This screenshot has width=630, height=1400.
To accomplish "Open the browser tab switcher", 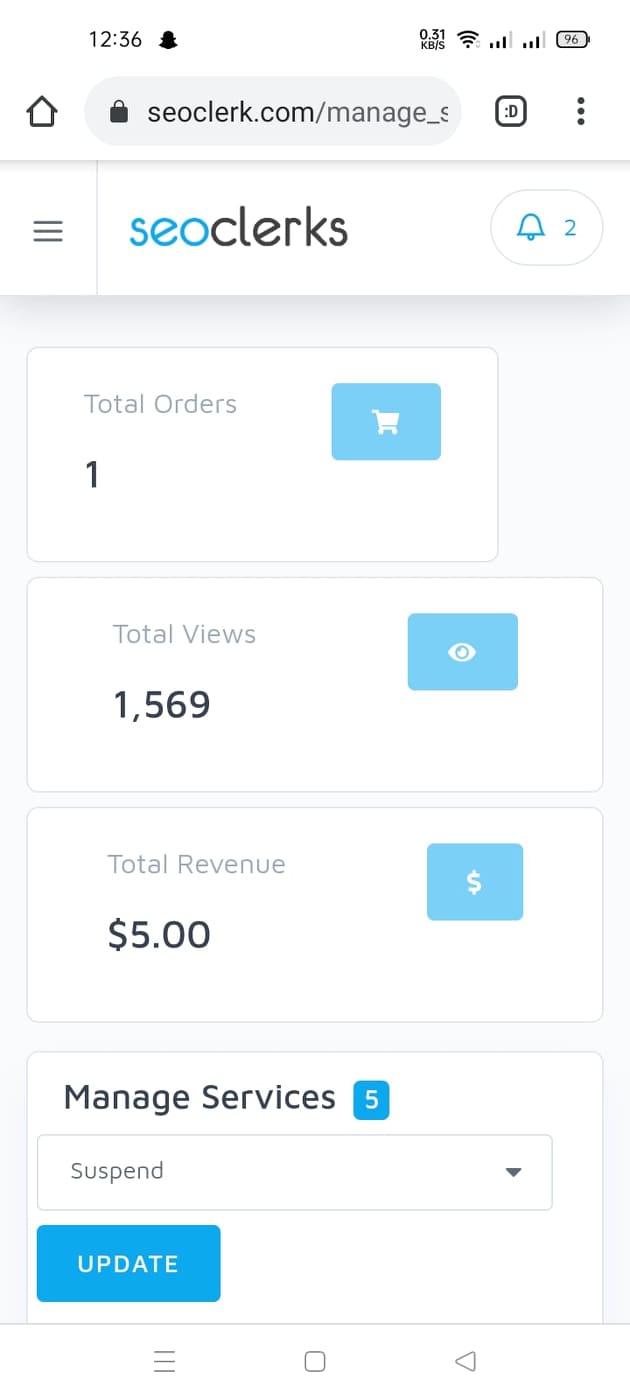I will tap(510, 112).
